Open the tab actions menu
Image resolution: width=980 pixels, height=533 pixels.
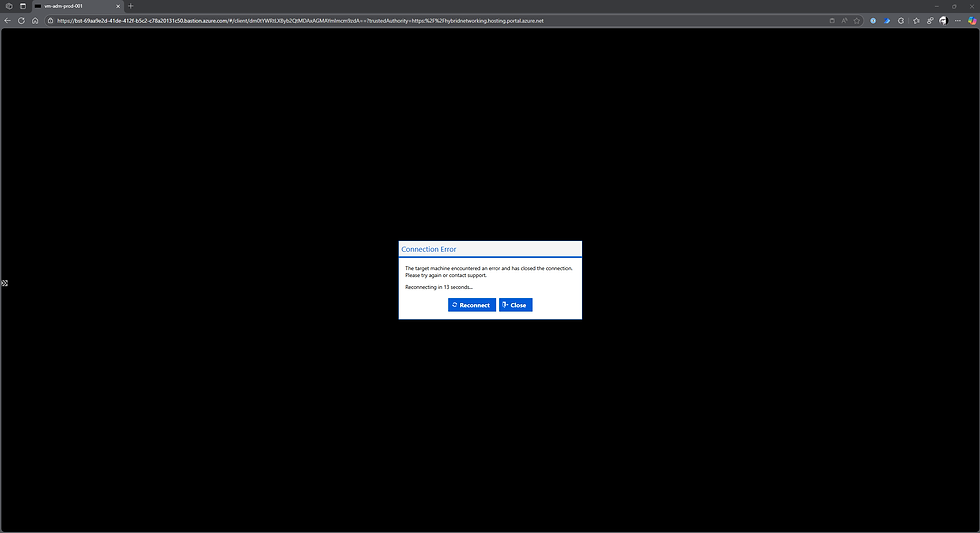(23, 6)
